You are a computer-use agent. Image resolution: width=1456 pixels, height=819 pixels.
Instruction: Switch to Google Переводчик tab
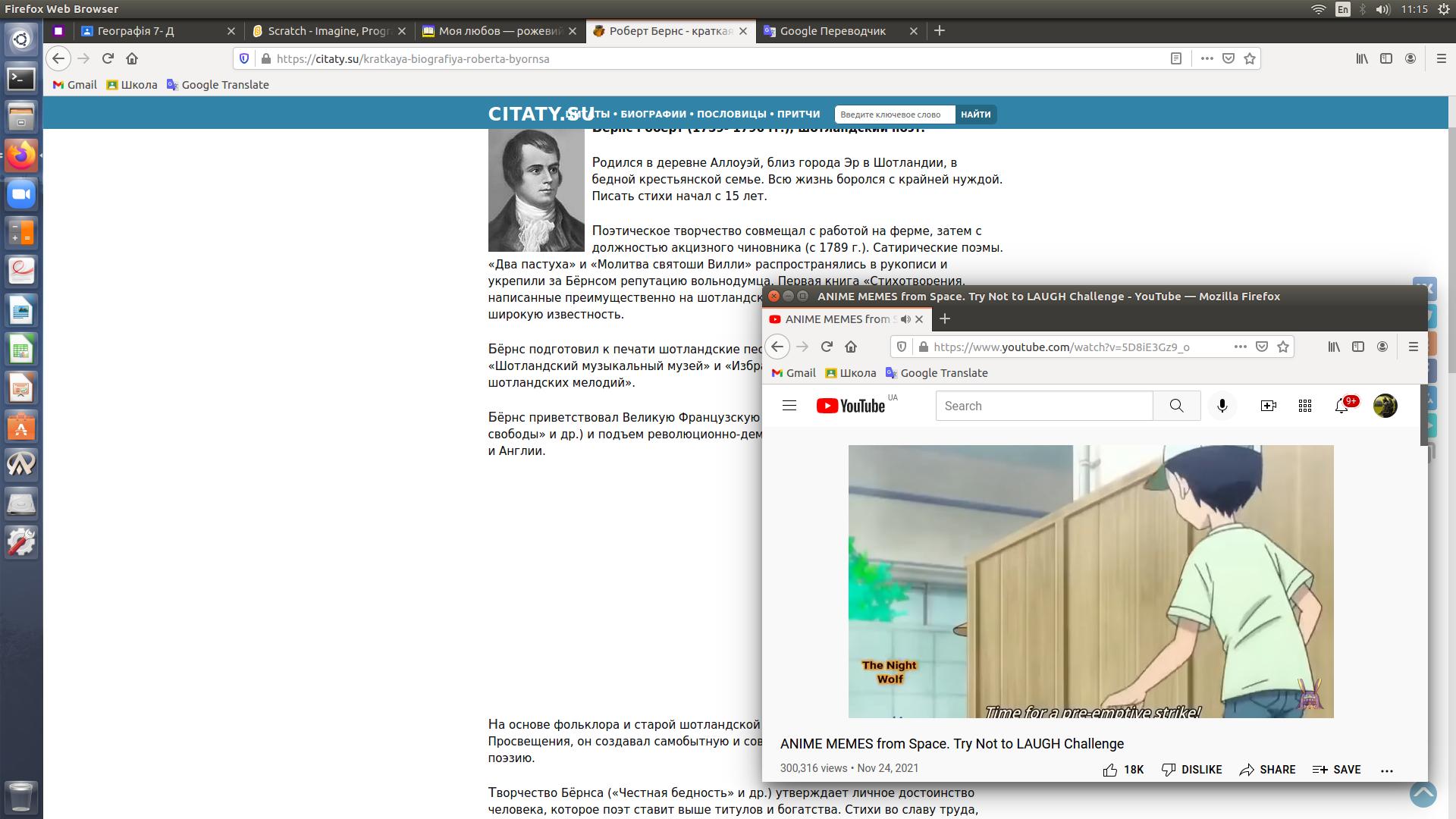coord(833,31)
